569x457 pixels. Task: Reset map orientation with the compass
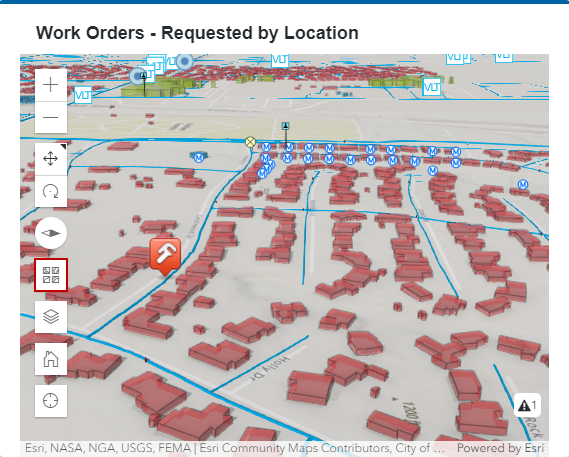click(x=51, y=233)
